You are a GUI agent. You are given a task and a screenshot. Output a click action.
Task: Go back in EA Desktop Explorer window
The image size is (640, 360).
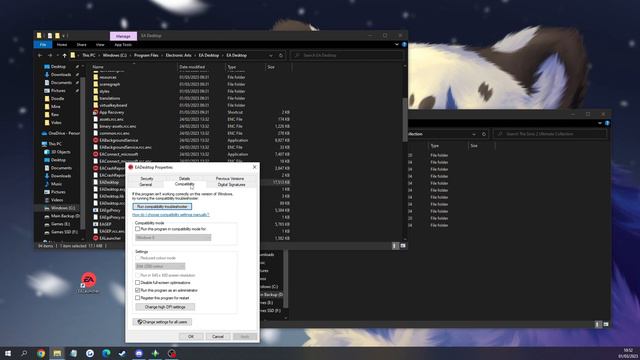coord(40,55)
